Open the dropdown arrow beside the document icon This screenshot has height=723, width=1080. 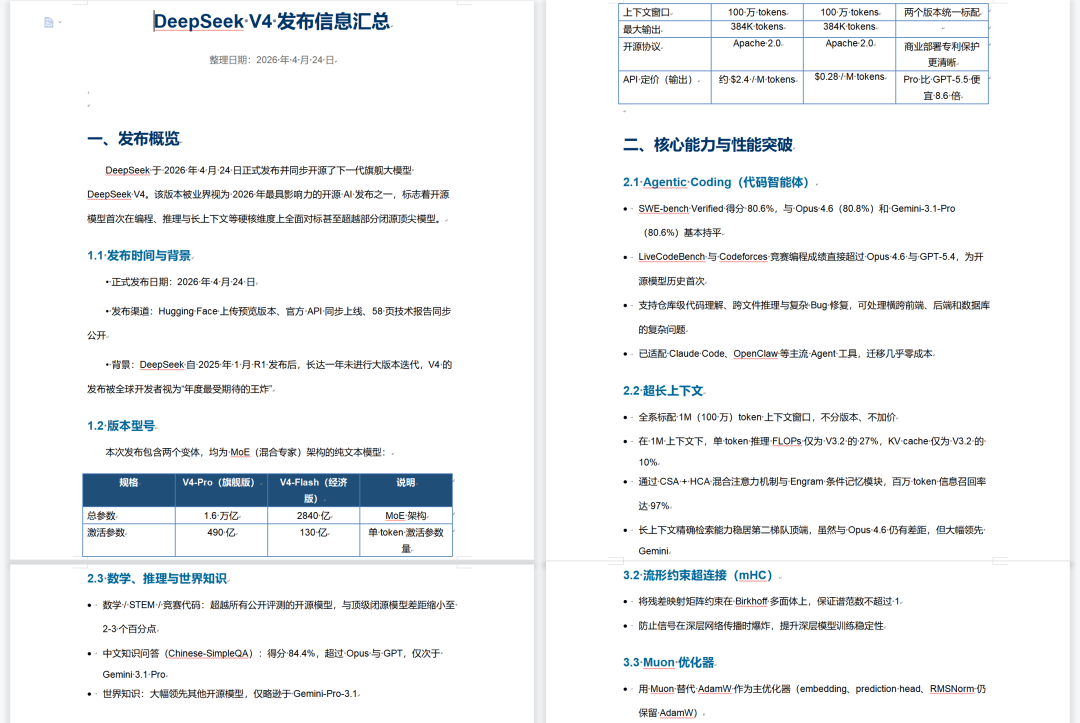coord(61,22)
